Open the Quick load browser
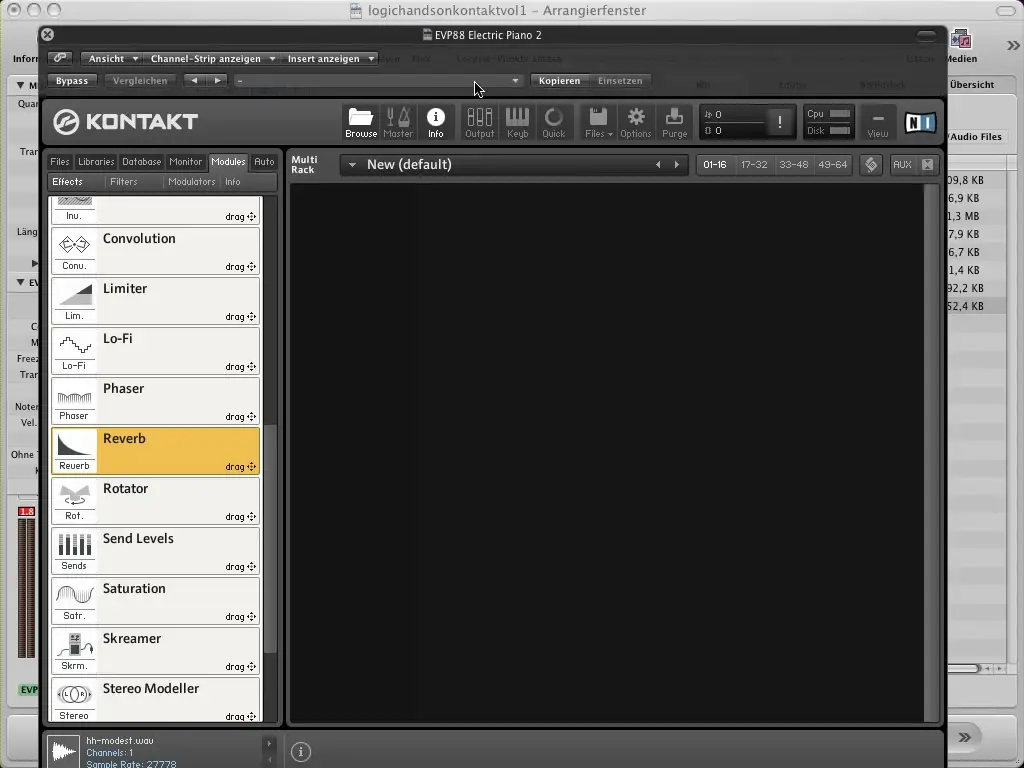The height and width of the screenshot is (768, 1024). [x=554, y=122]
